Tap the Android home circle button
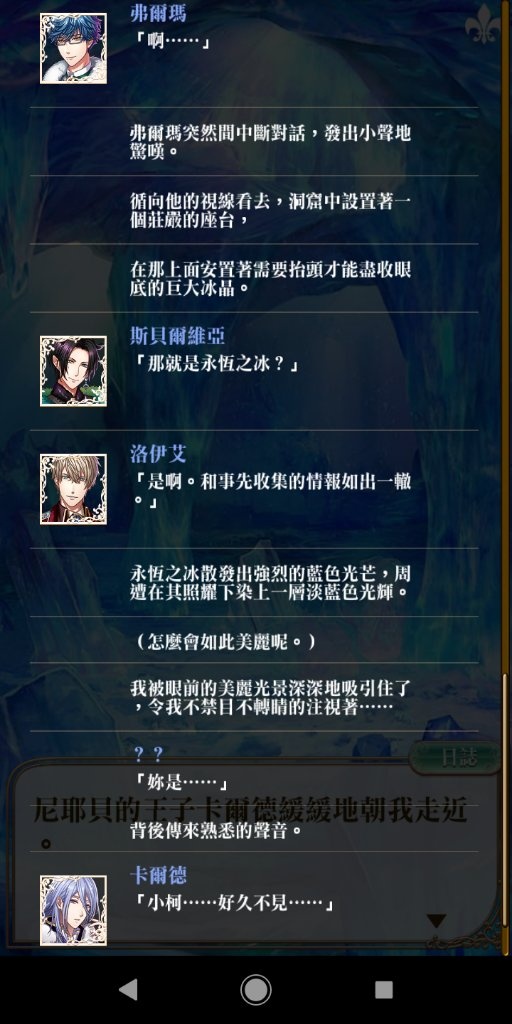512x1024 pixels. pos(256,990)
